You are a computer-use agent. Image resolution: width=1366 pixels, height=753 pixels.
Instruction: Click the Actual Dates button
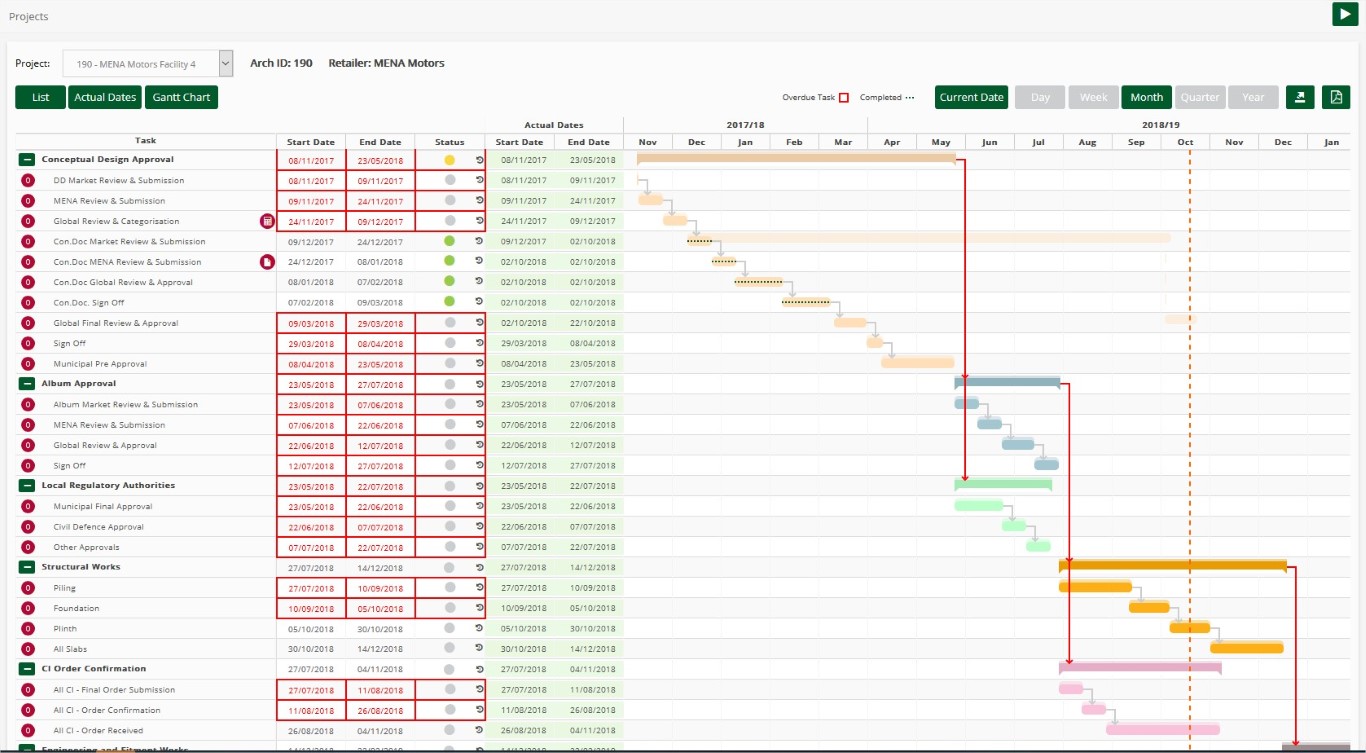click(x=105, y=97)
